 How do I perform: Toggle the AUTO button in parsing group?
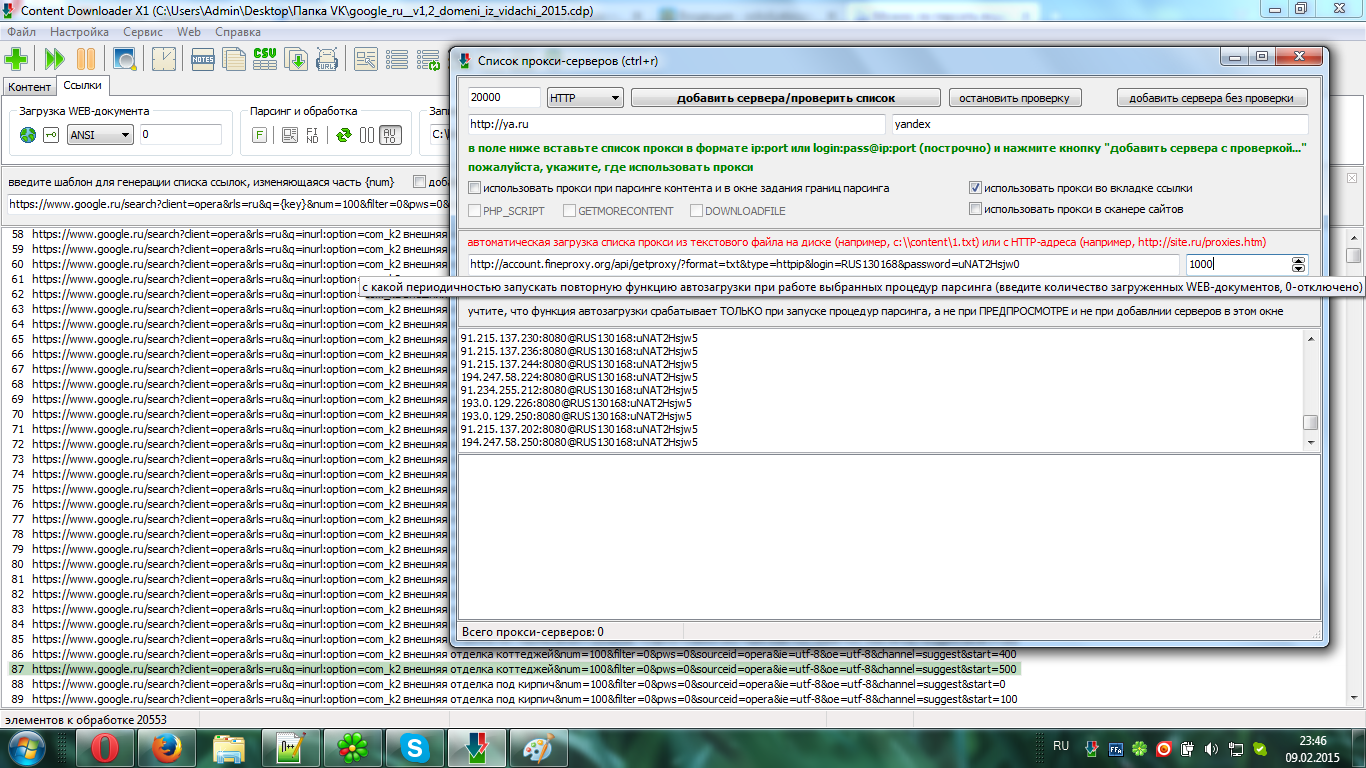(390, 135)
